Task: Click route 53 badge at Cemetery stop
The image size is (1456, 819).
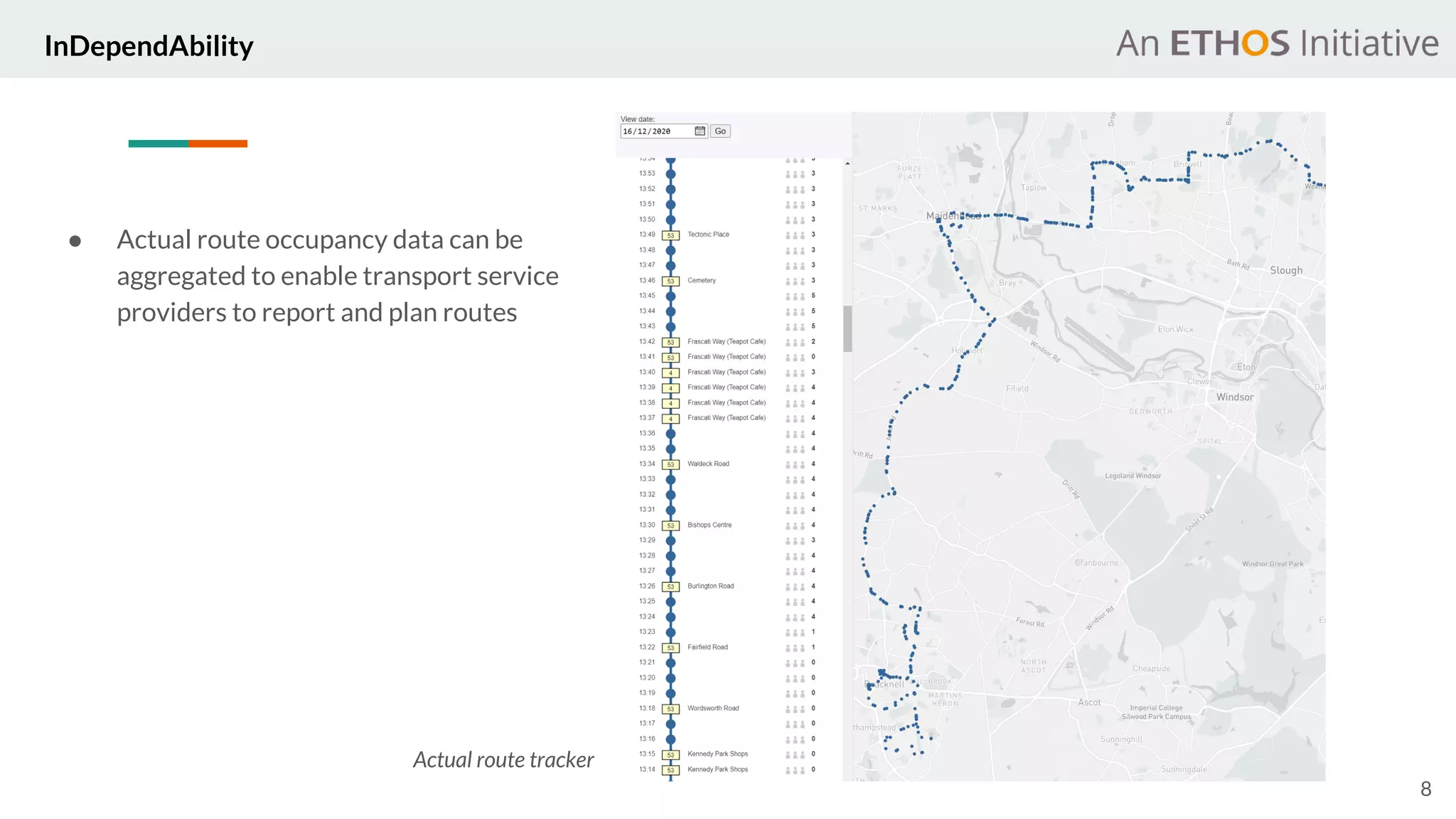Action: point(670,281)
